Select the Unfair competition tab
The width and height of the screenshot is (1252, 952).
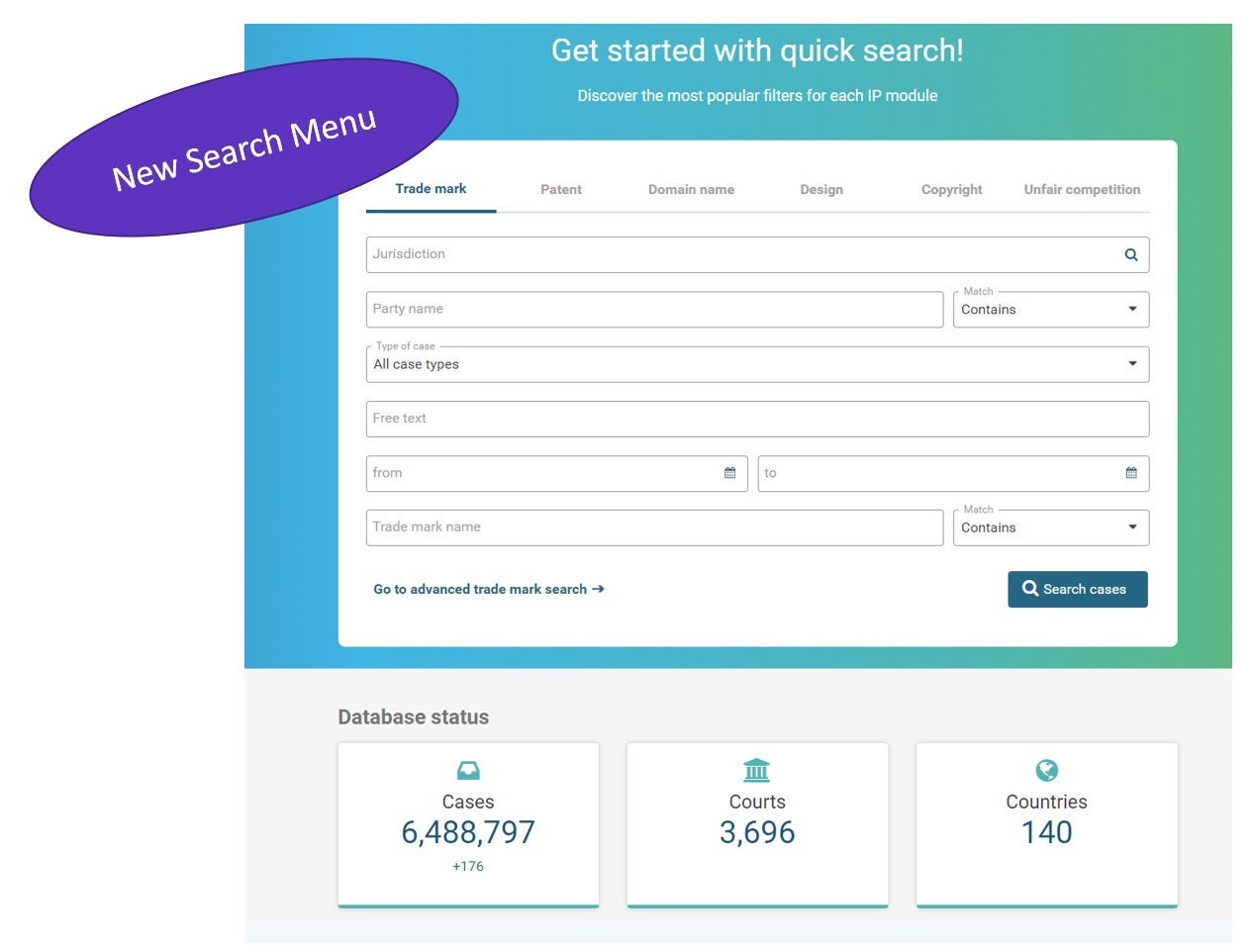pos(1082,190)
